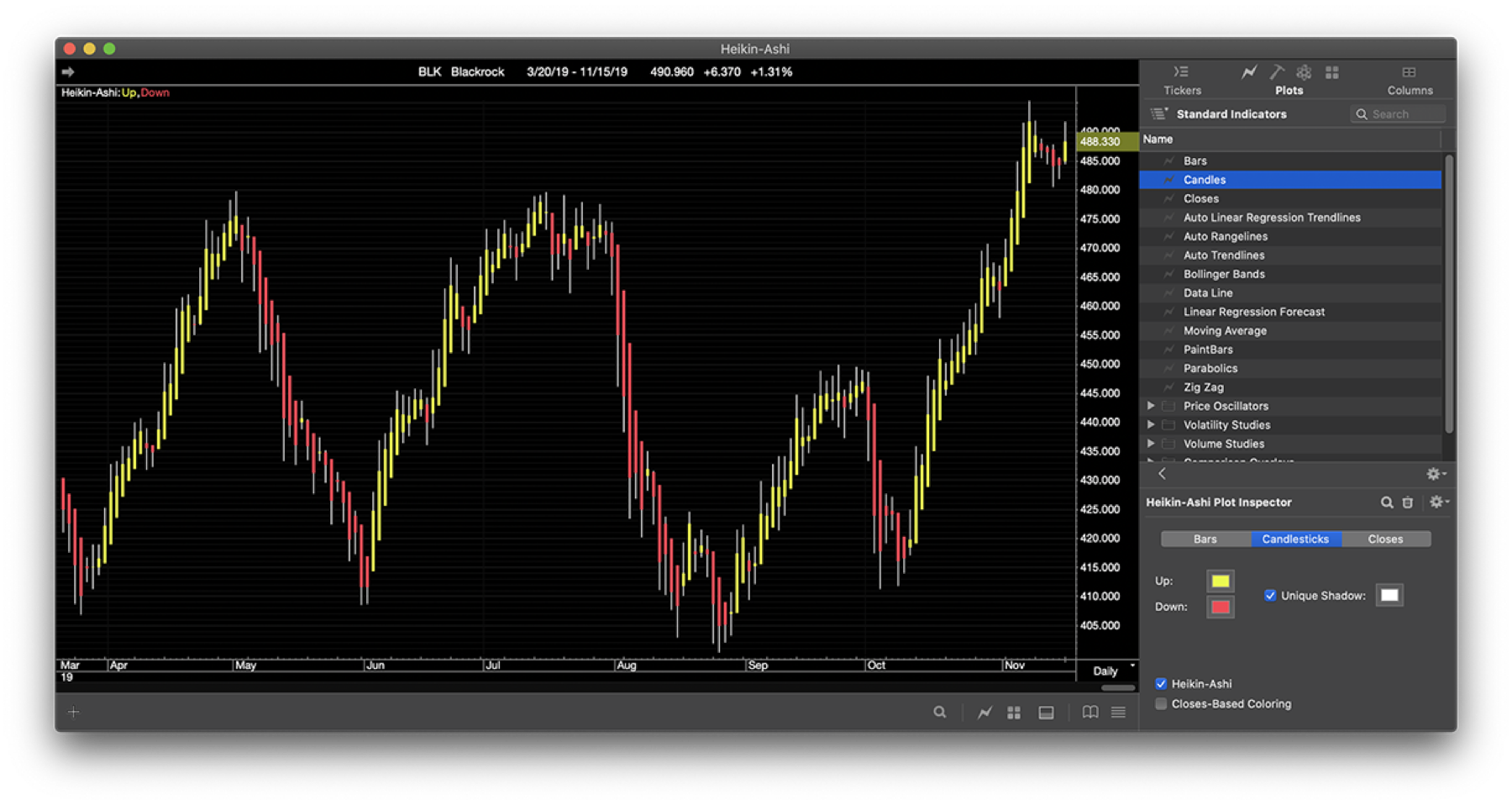Viewport: 1512px width, 805px height.
Task: Uncheck the Heikin-Ashi checkbox
Action: pyautogui.click(x=1161, y=684)
